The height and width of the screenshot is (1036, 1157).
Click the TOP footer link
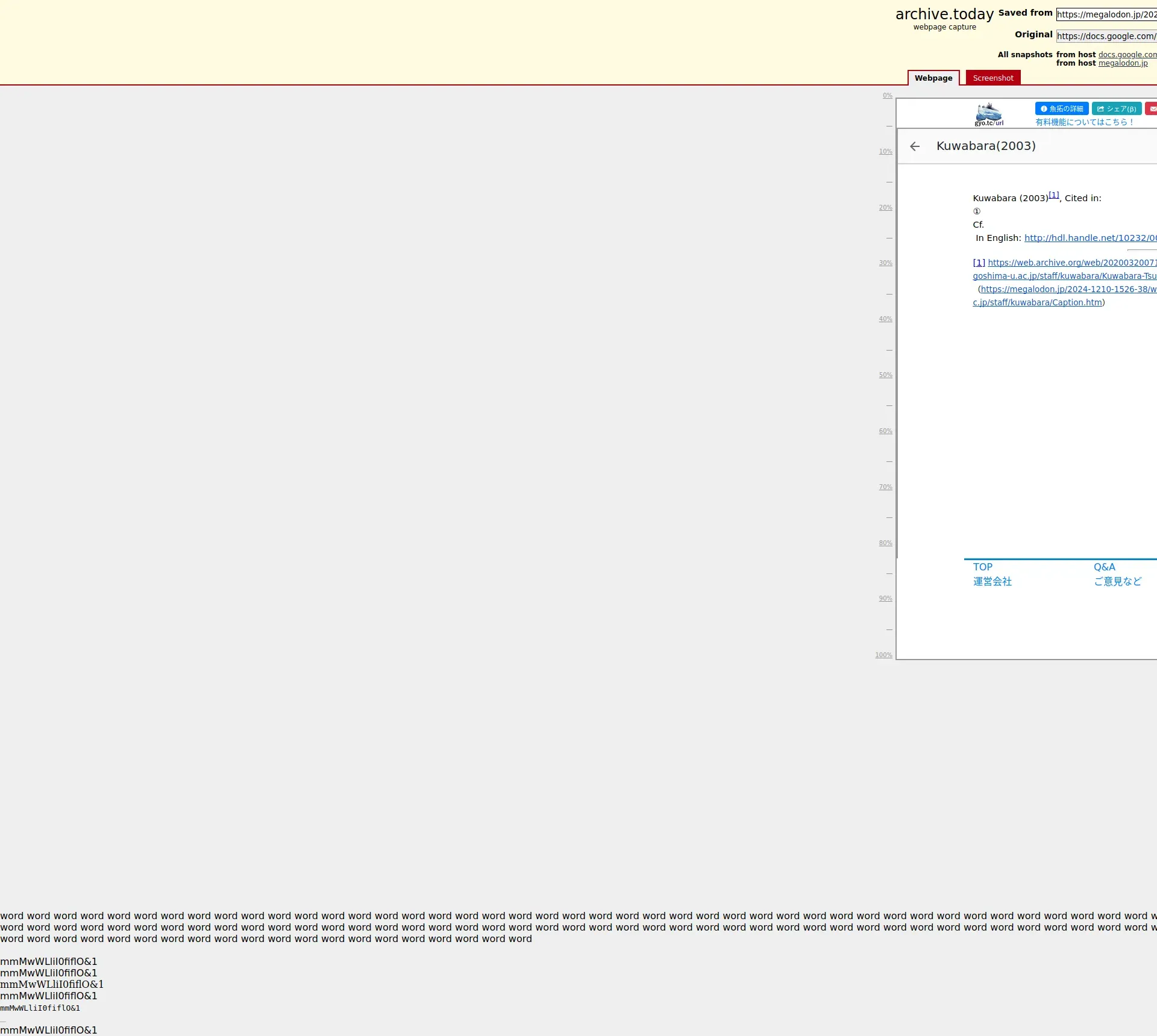(x=982, y=567)
